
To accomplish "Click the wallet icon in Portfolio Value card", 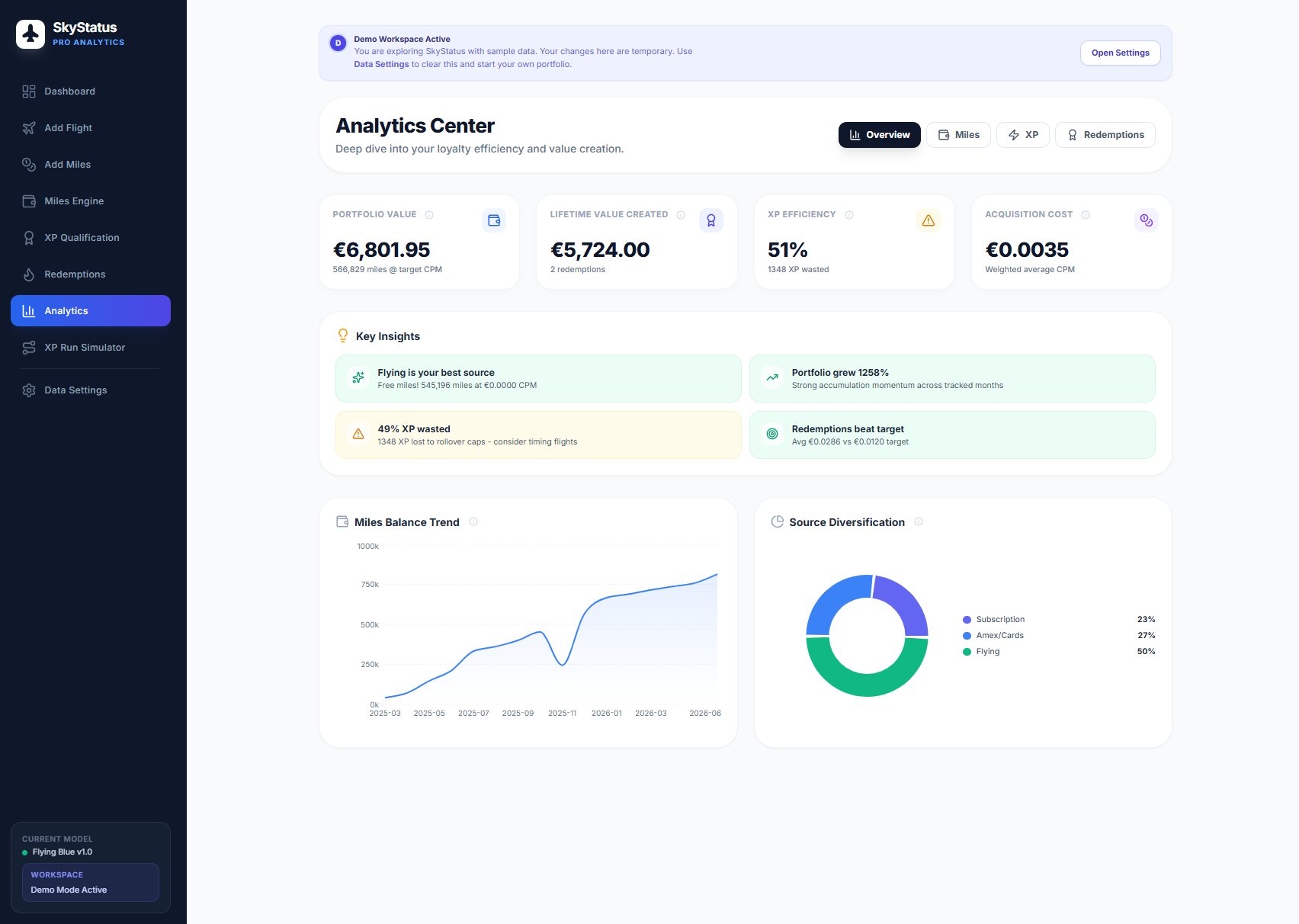I will 494,220.
